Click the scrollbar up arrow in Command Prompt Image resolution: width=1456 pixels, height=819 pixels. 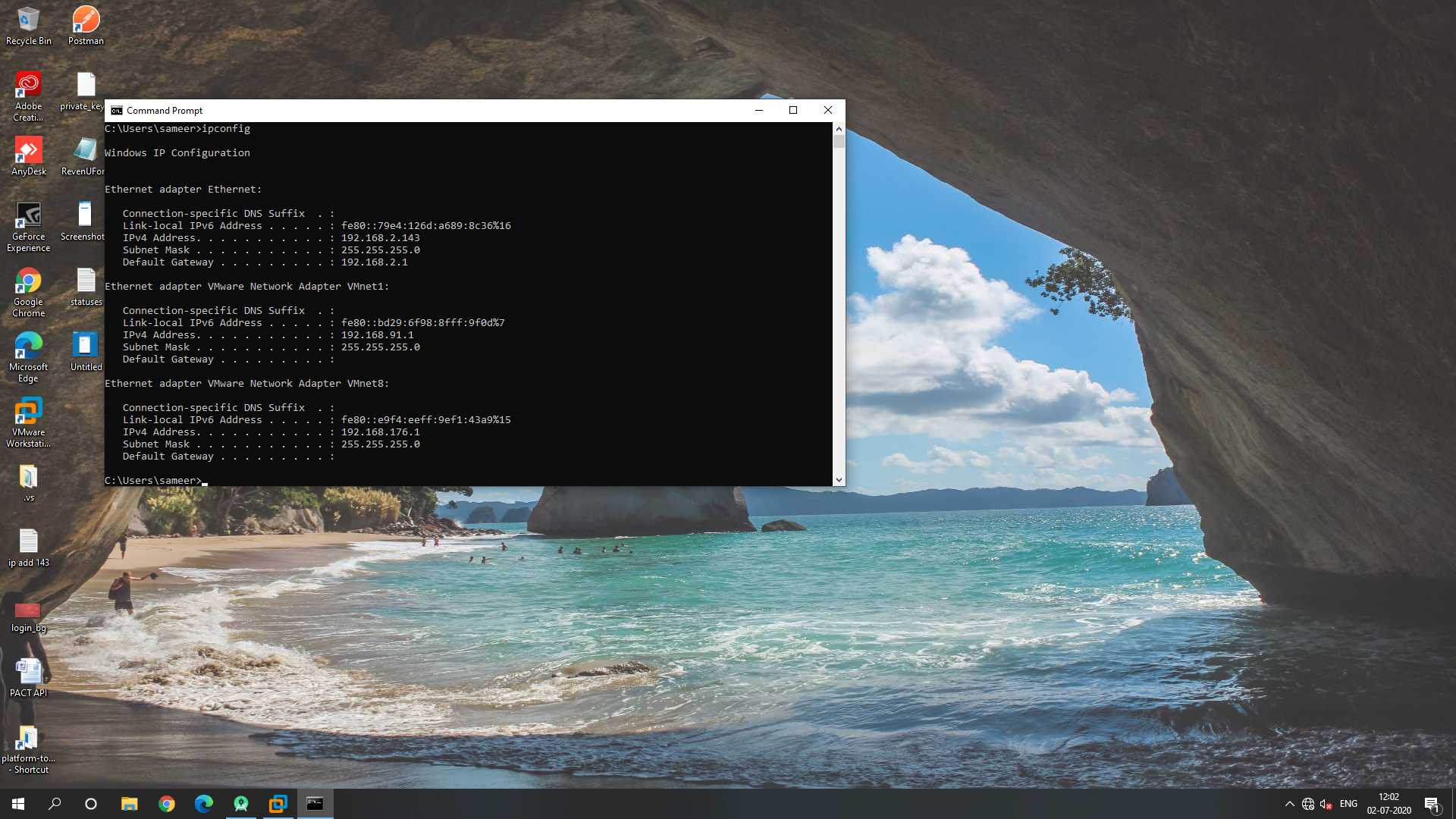839,129
